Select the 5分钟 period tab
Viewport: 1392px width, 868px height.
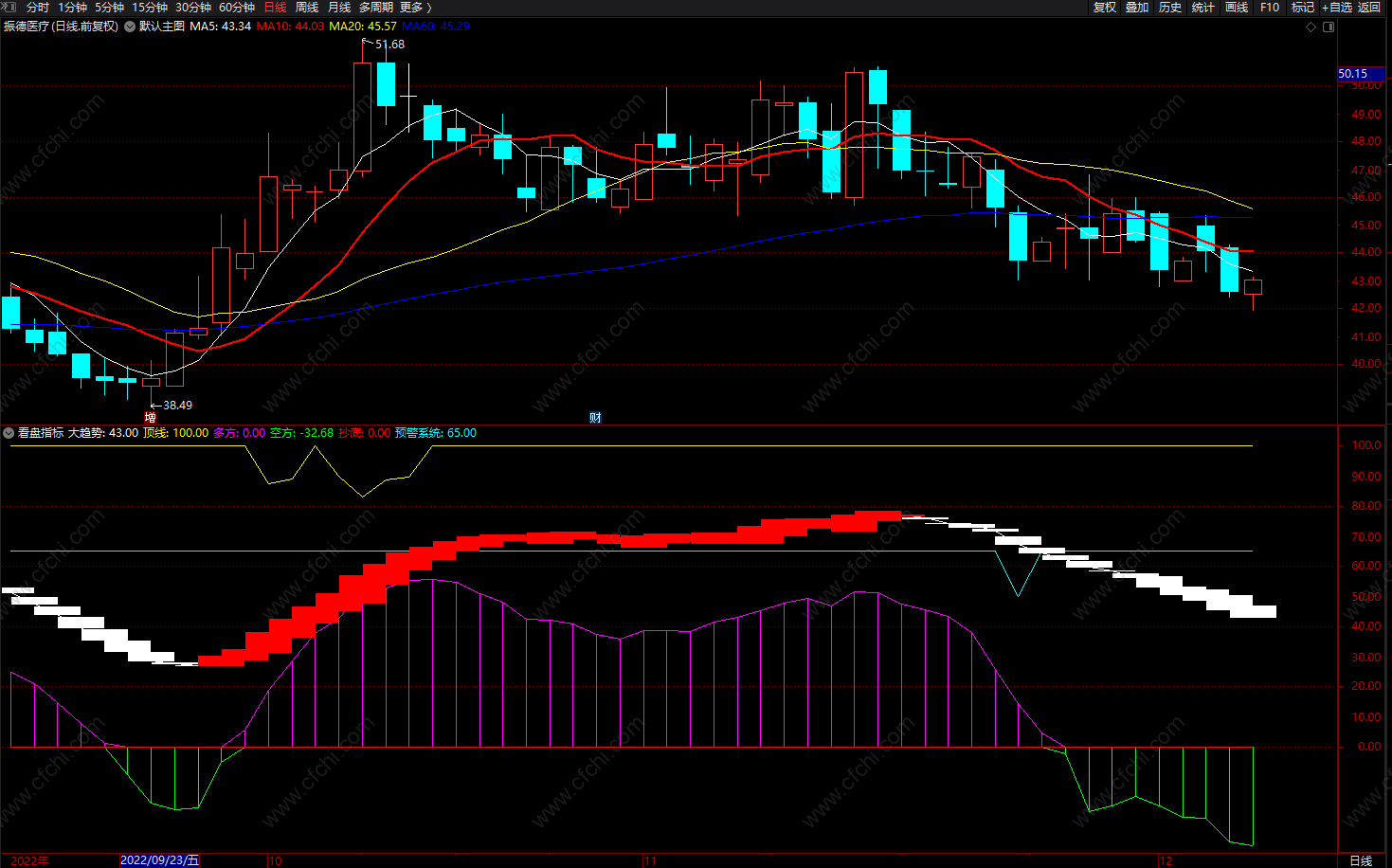109,7
